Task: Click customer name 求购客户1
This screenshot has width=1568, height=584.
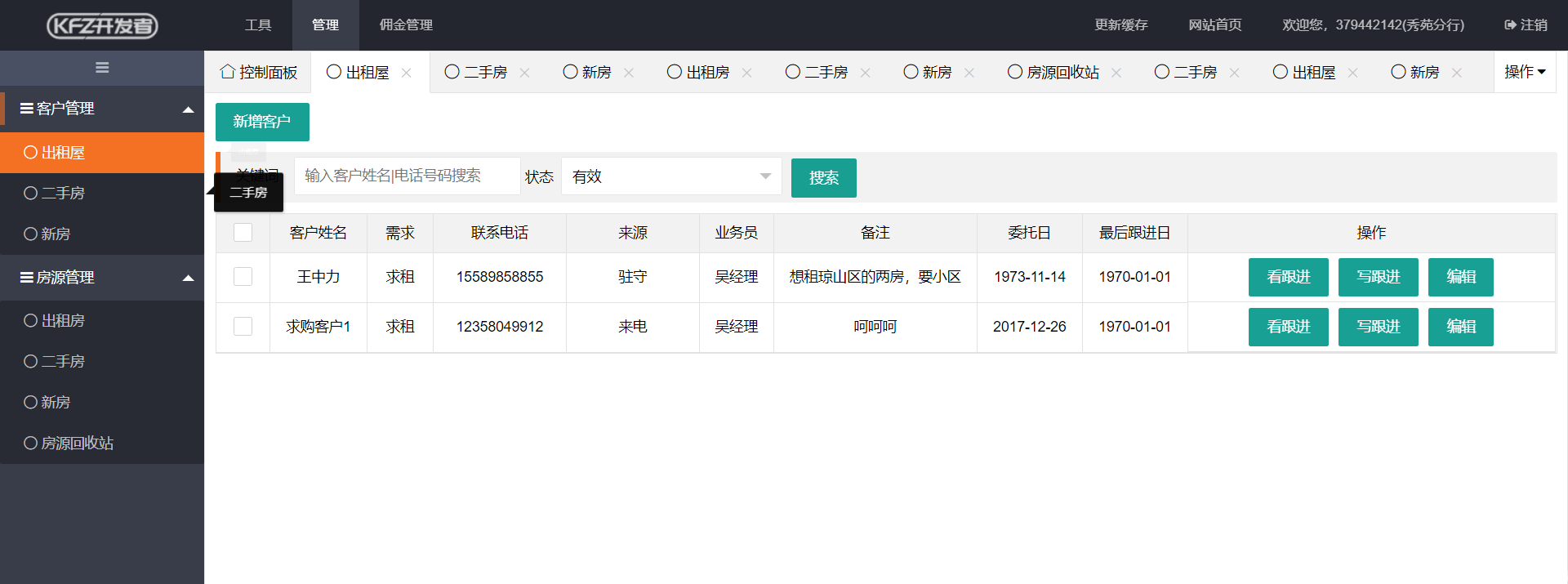Action: [x=318, y=327]
